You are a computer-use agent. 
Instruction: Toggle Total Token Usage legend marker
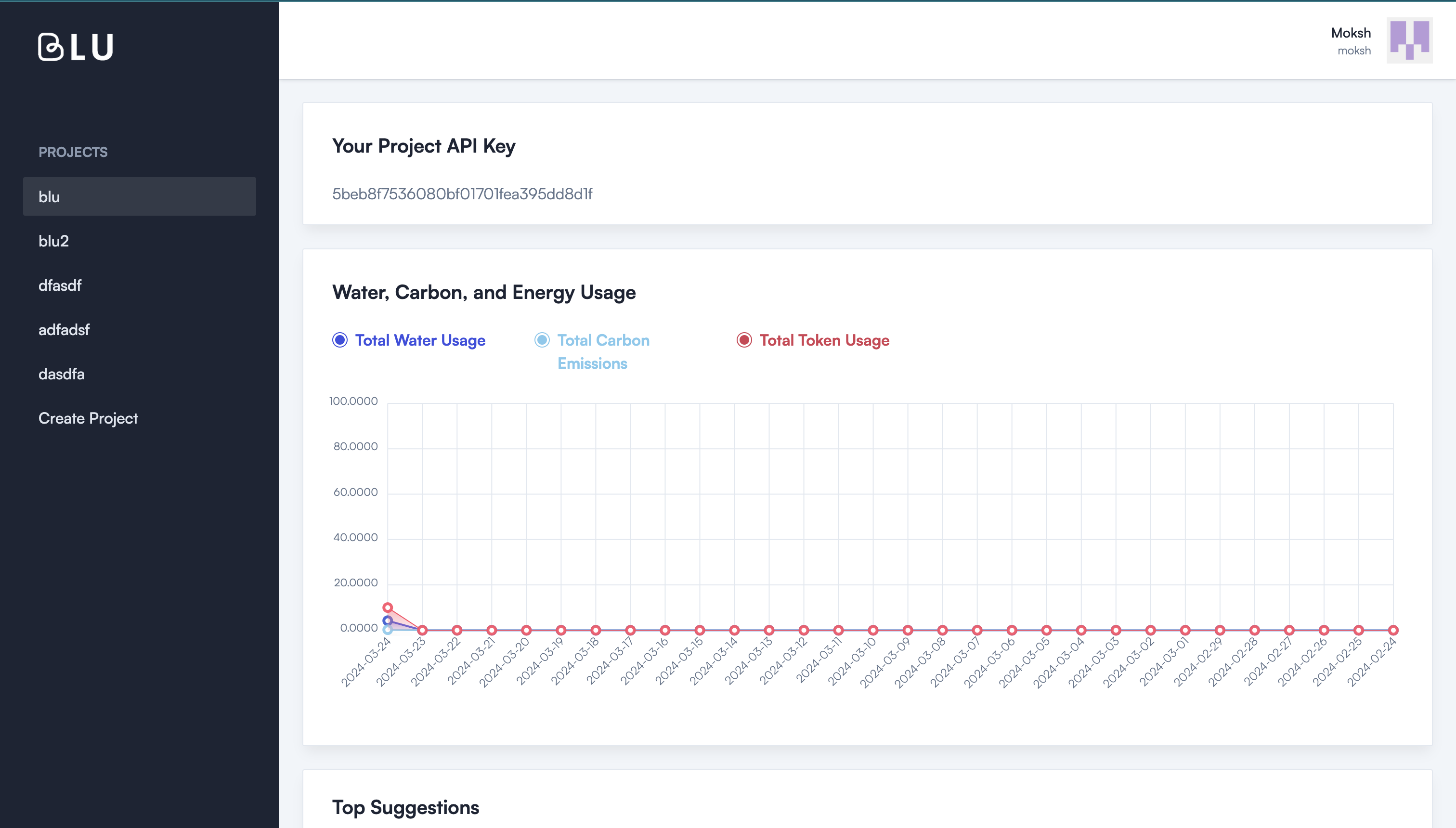[744, 340]
